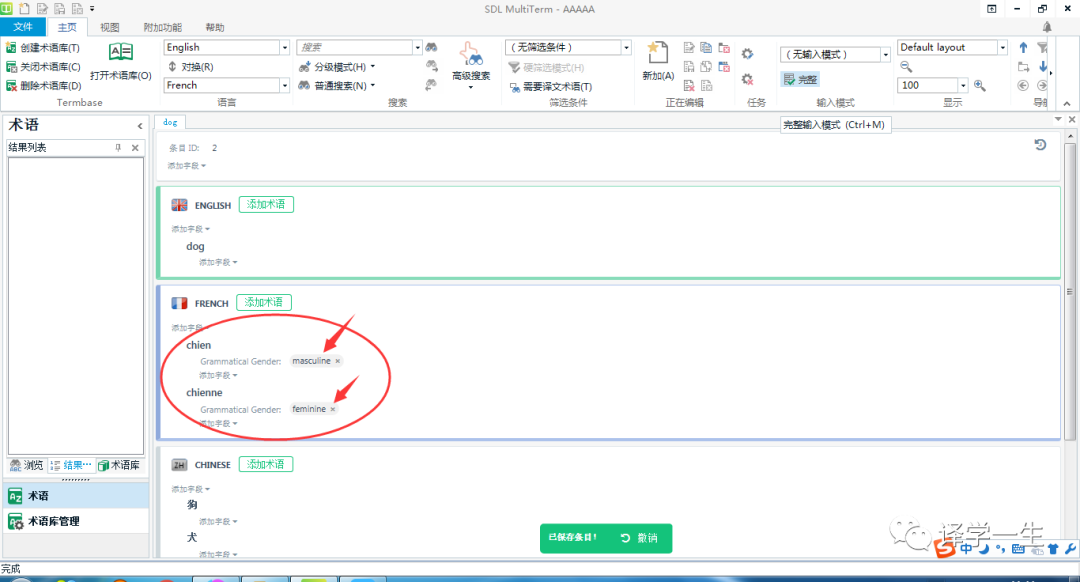This screenshot has width=1080, height=582.
Task: Switch to 浏览 tab in side panel
Action: pos(27,466)
